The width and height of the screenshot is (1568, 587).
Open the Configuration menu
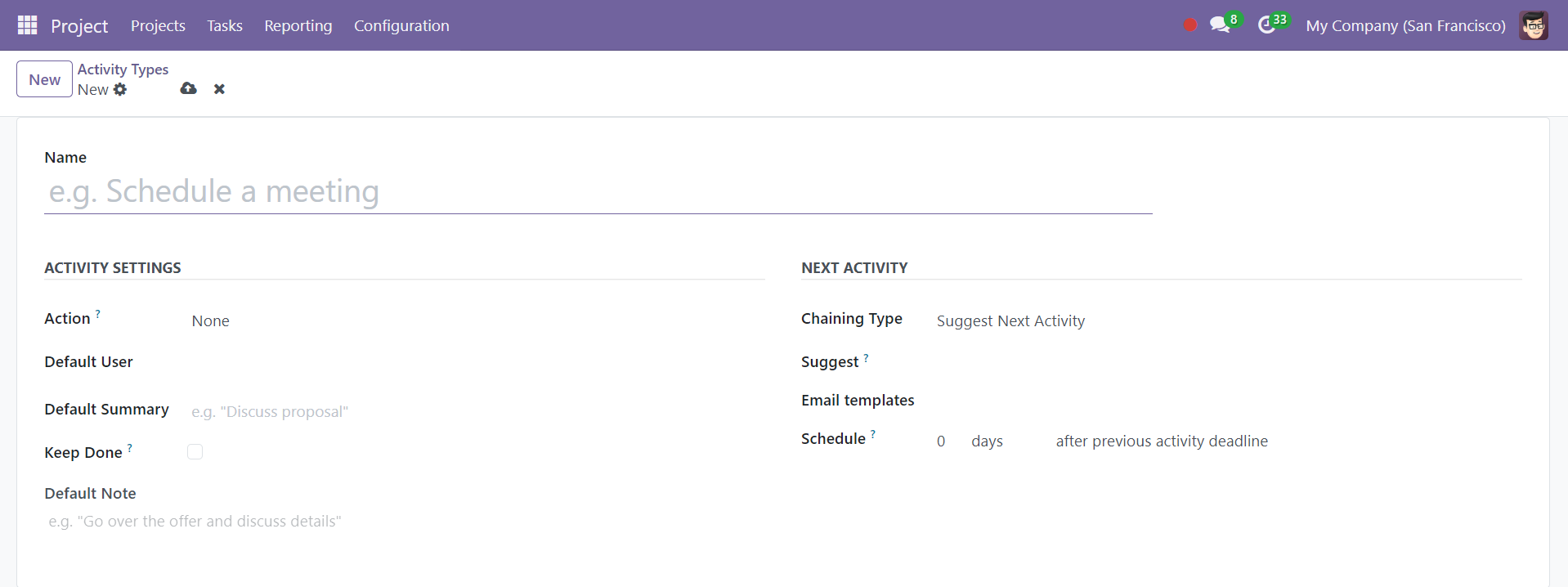coord(401,25)
